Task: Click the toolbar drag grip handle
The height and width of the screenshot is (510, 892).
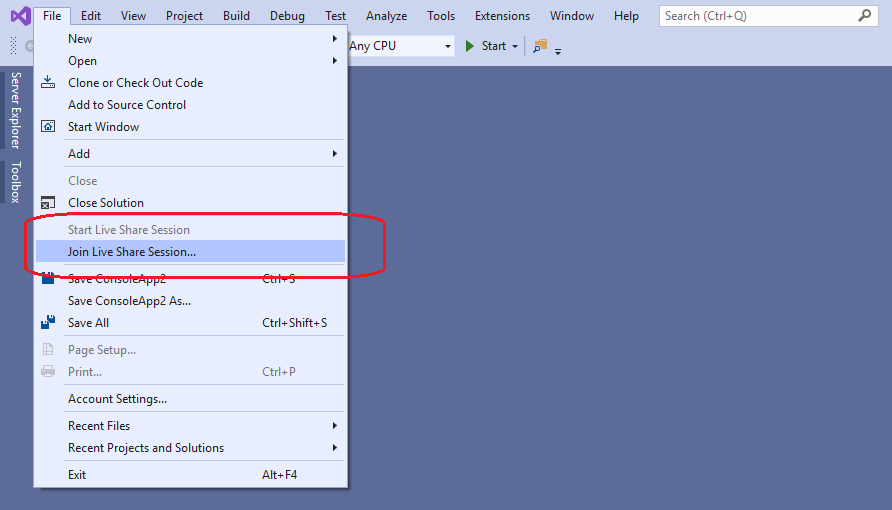Action: tap(14, 45)
